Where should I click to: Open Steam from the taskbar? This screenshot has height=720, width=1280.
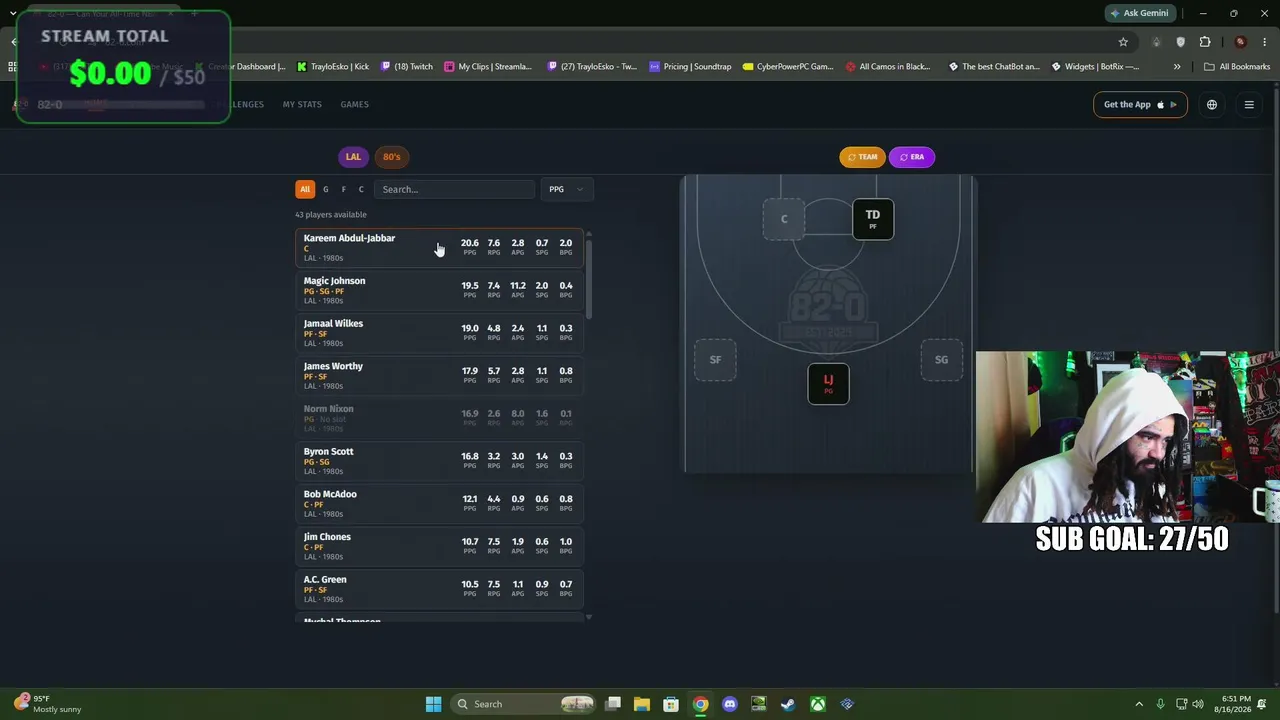[x=788, y=704]
